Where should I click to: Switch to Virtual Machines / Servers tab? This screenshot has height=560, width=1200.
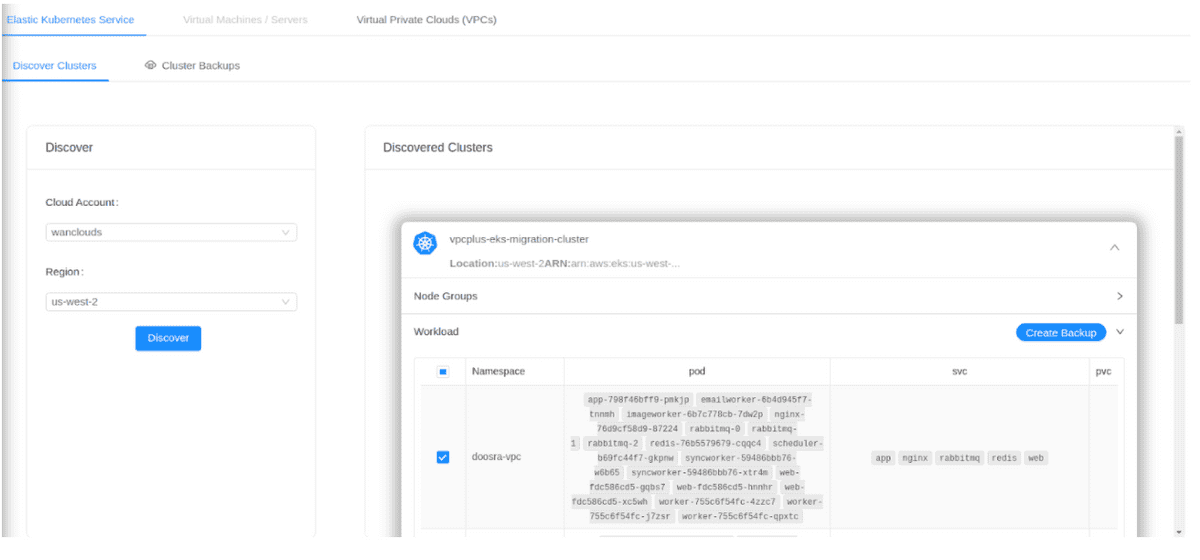[x=245, y=20]
